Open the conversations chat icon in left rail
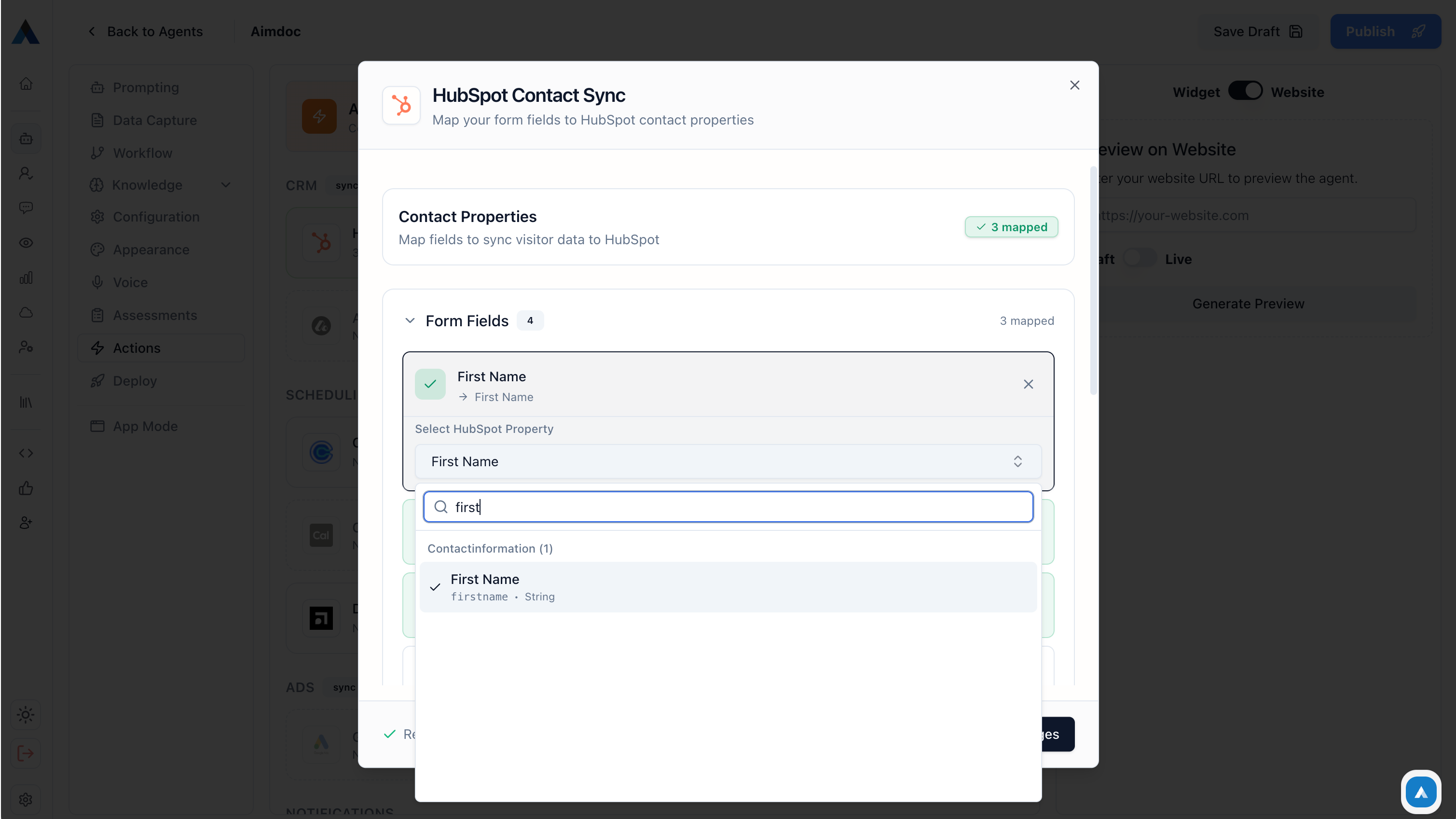This screenshot has width=1456, height=819. pyautogui.click(x=26, y=208)
